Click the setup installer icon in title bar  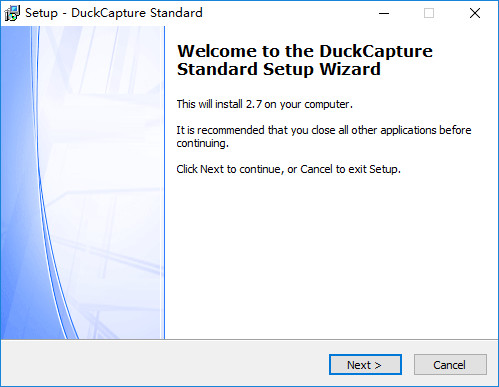pyautogui.click(x=12, y=13)
